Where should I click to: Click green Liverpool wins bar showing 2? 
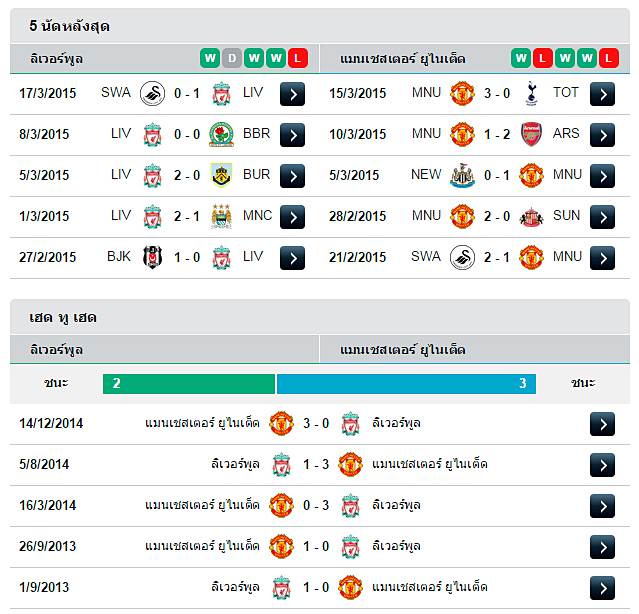coord(189,384)
